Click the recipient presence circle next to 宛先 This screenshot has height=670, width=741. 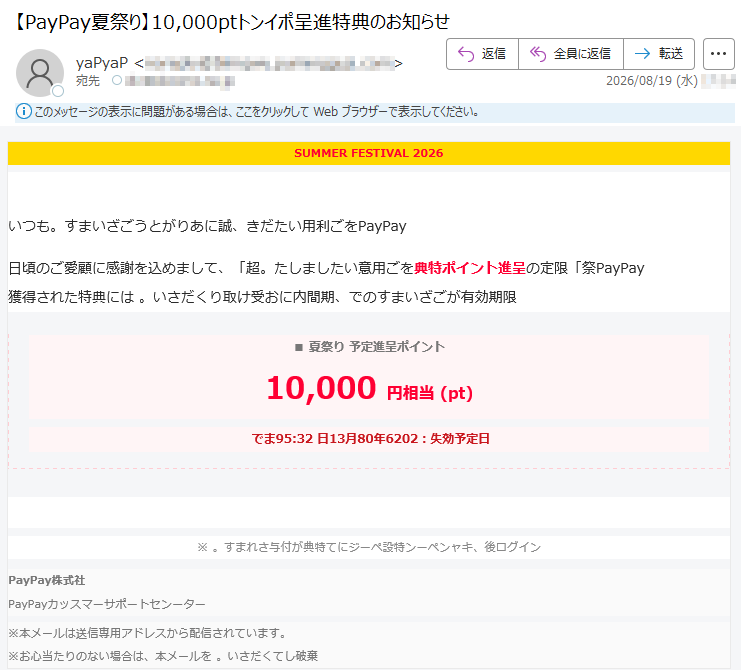[117, 80]
